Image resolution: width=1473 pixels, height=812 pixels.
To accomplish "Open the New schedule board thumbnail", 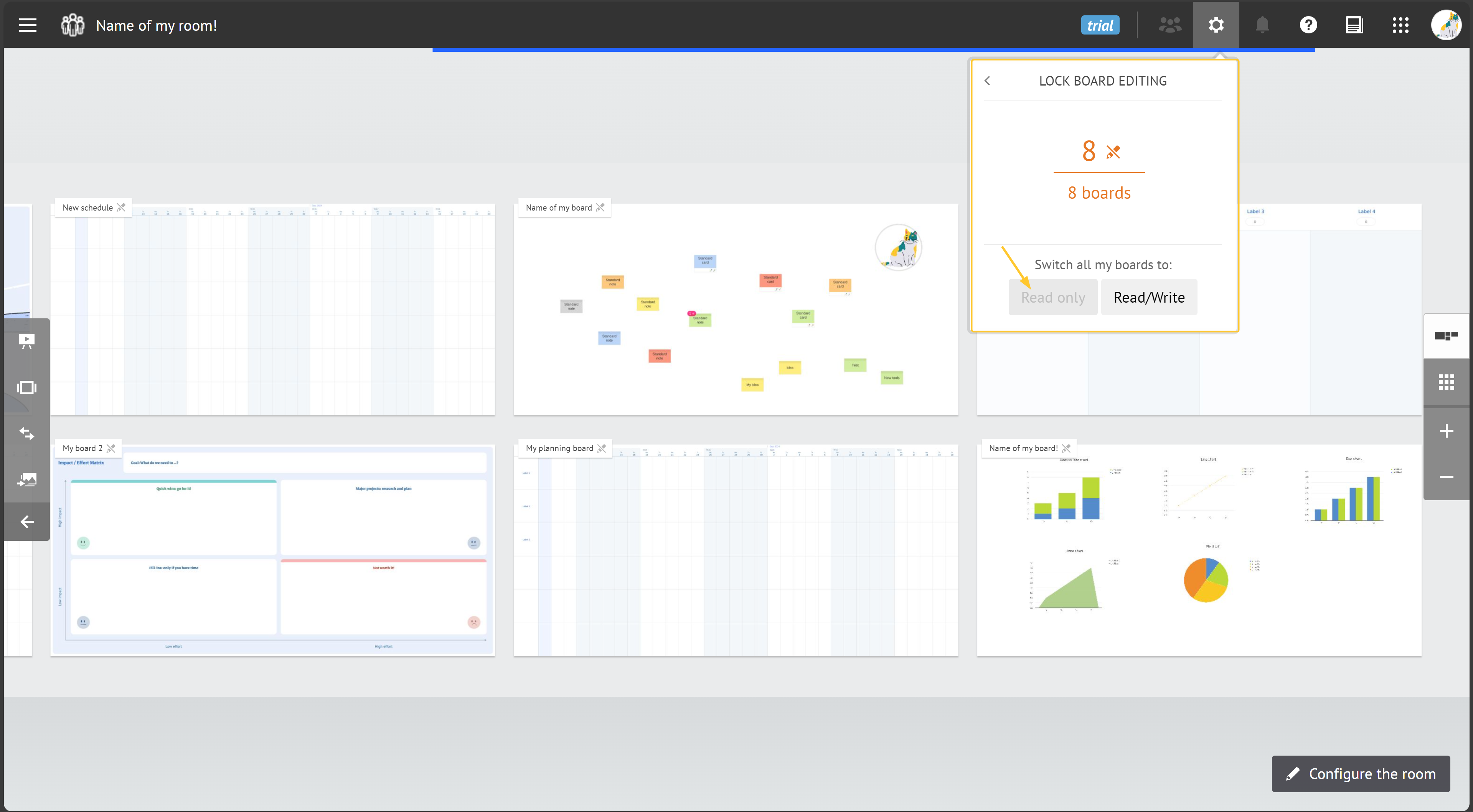I will [273, 309].
